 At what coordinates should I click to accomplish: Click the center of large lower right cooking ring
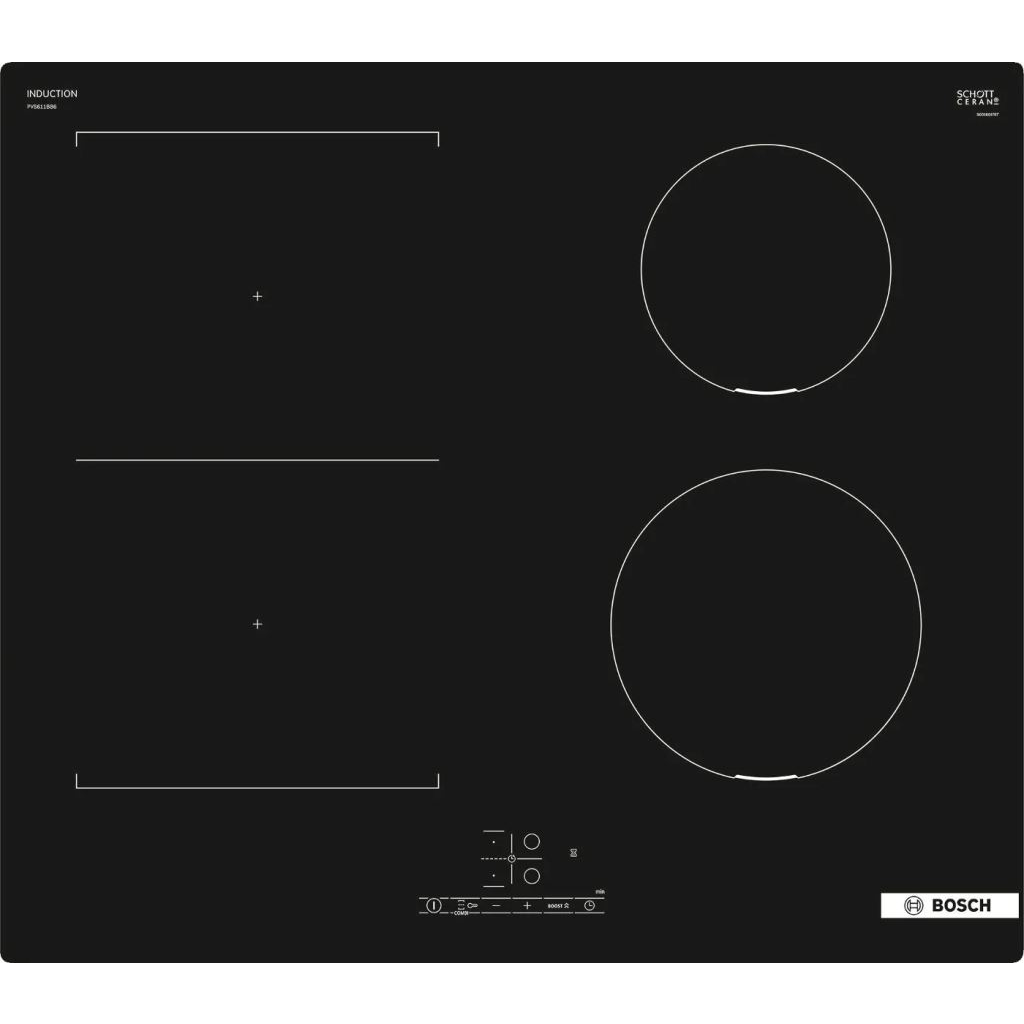pyautogui.click(x=766, y=624)
